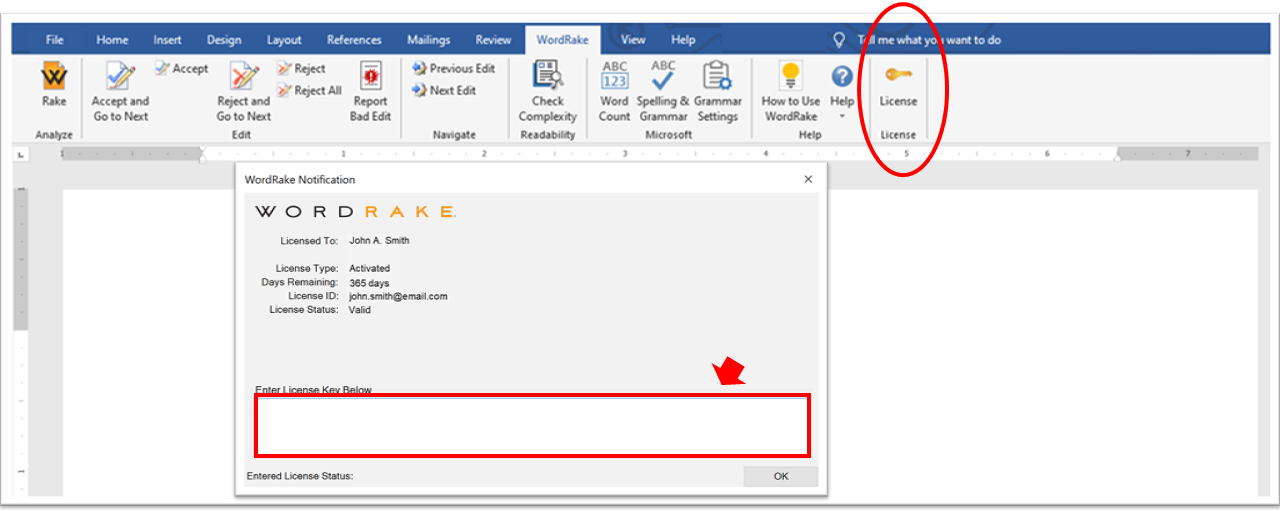Click the lightbulb Tell Me icon
This screenshot has height=511, width=1280.
point(839,40)
